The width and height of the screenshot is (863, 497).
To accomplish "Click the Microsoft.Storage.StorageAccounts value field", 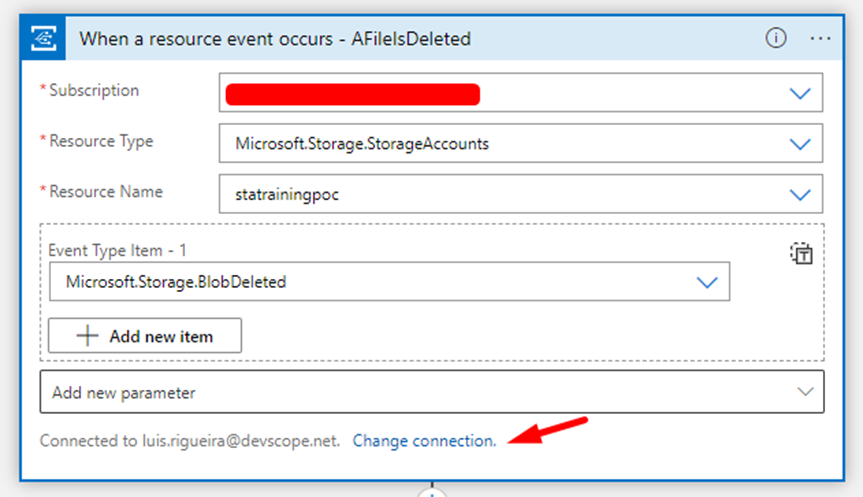I will [362, 143].
